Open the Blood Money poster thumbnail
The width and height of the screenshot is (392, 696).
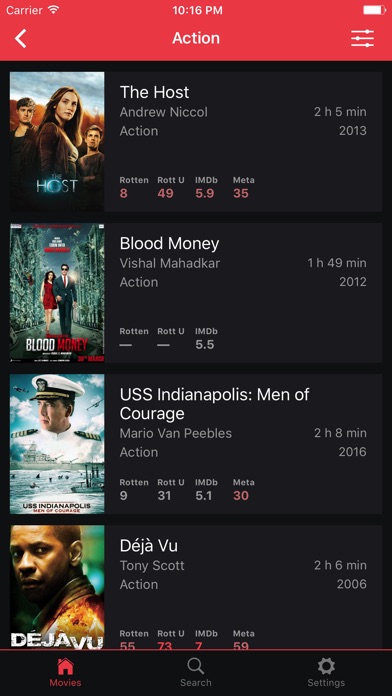click(57, 293)
